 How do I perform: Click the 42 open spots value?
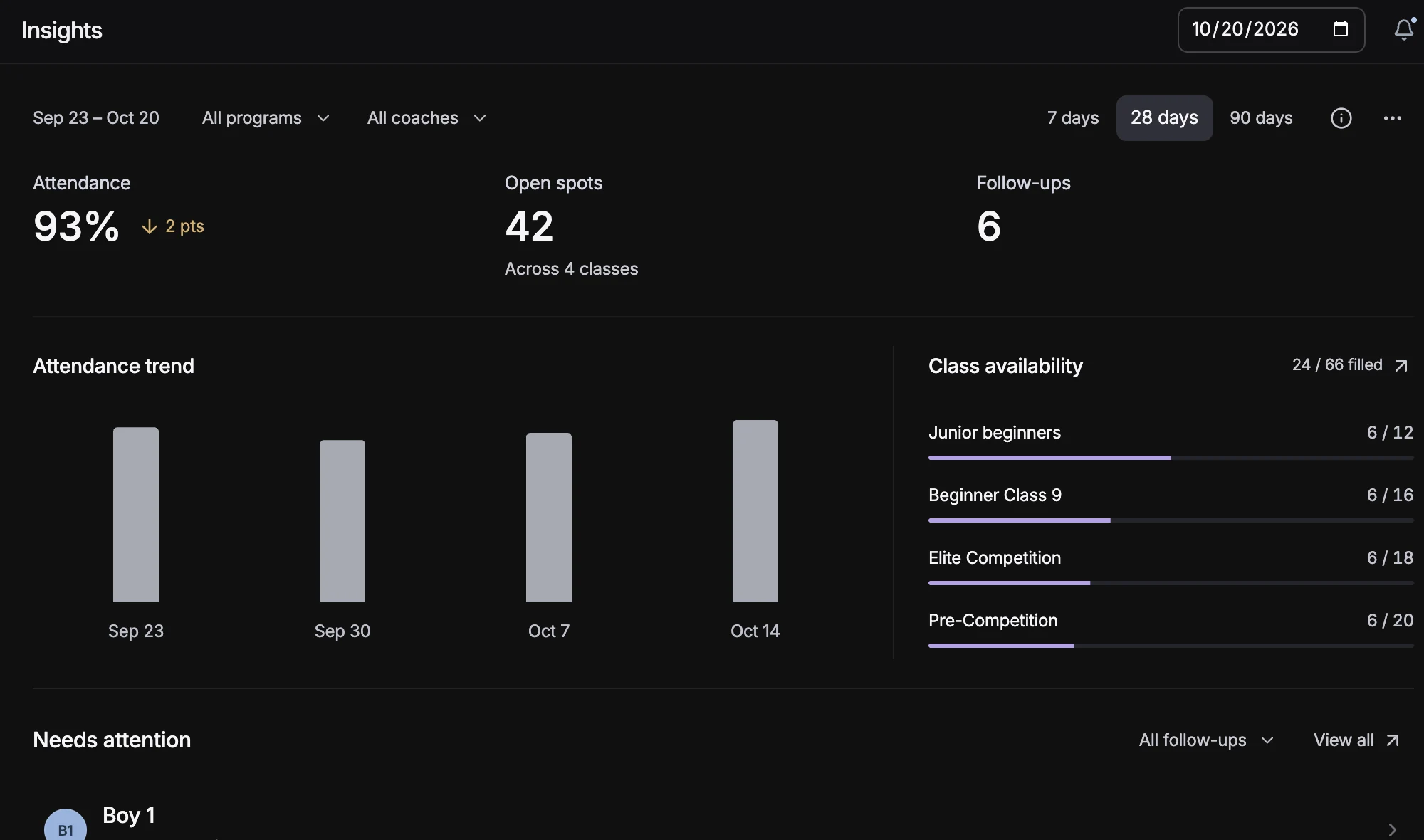529,226
